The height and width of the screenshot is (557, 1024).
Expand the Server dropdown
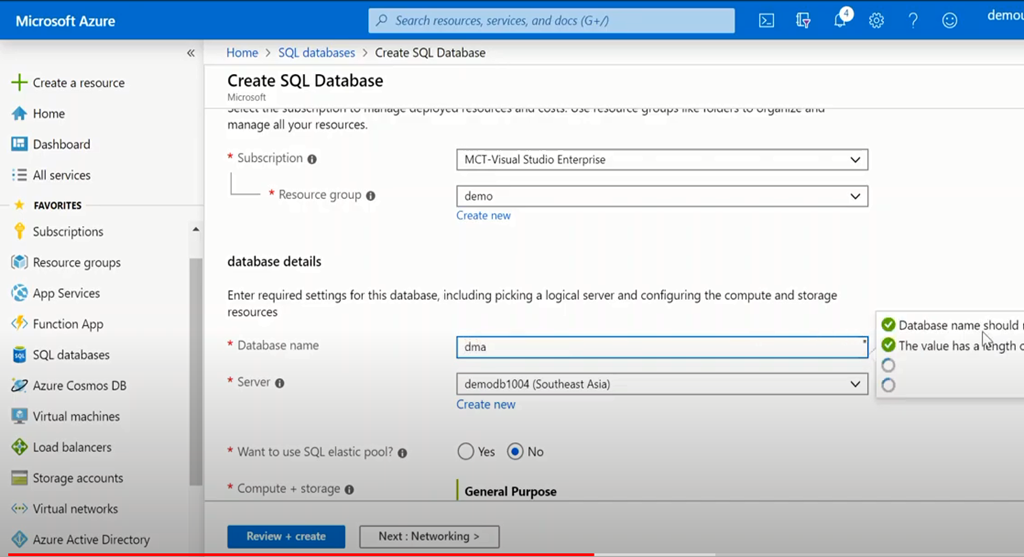(x=661, y=384)
